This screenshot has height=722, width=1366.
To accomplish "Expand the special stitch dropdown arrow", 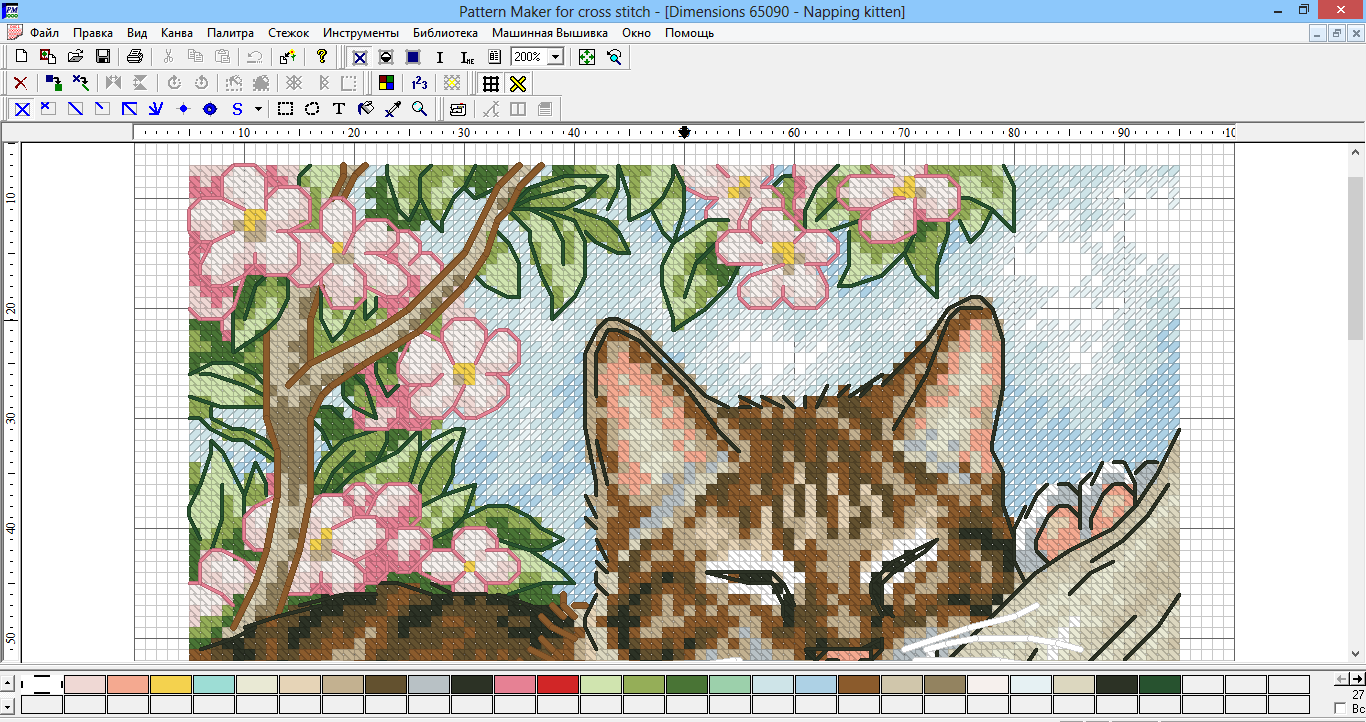I will [258, 109].
